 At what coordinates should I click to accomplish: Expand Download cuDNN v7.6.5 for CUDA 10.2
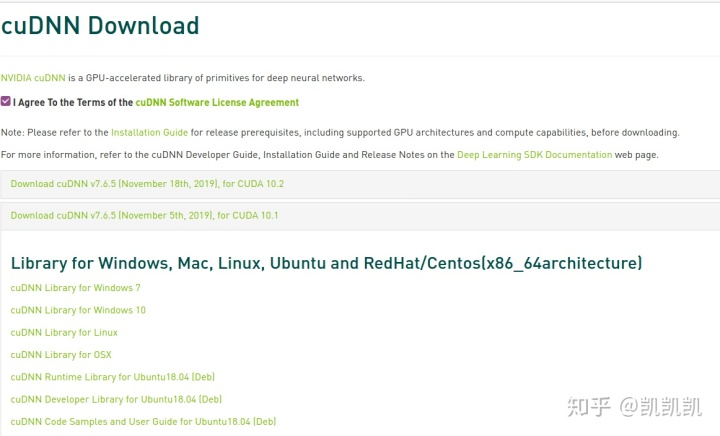click(147, 184)
